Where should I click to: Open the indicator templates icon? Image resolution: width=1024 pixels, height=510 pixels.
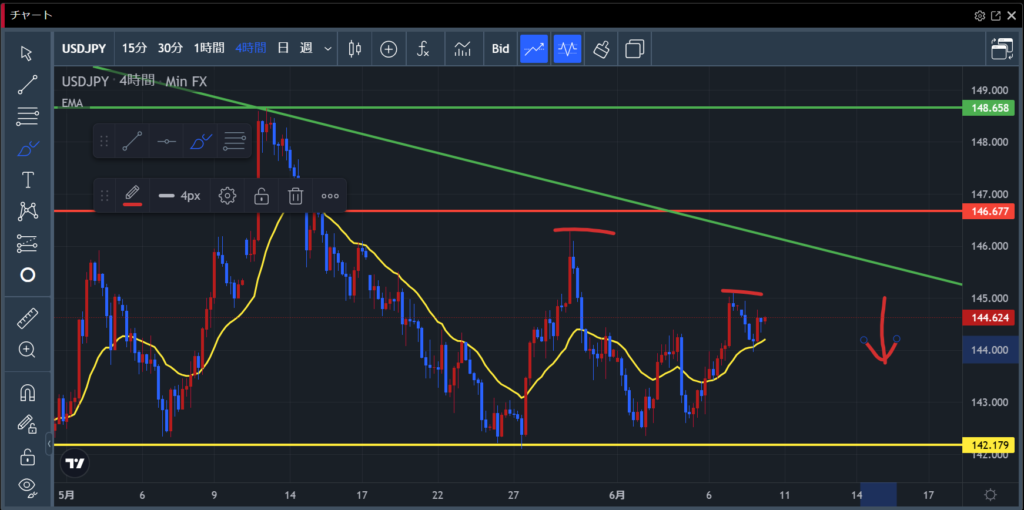coord(463,49)
